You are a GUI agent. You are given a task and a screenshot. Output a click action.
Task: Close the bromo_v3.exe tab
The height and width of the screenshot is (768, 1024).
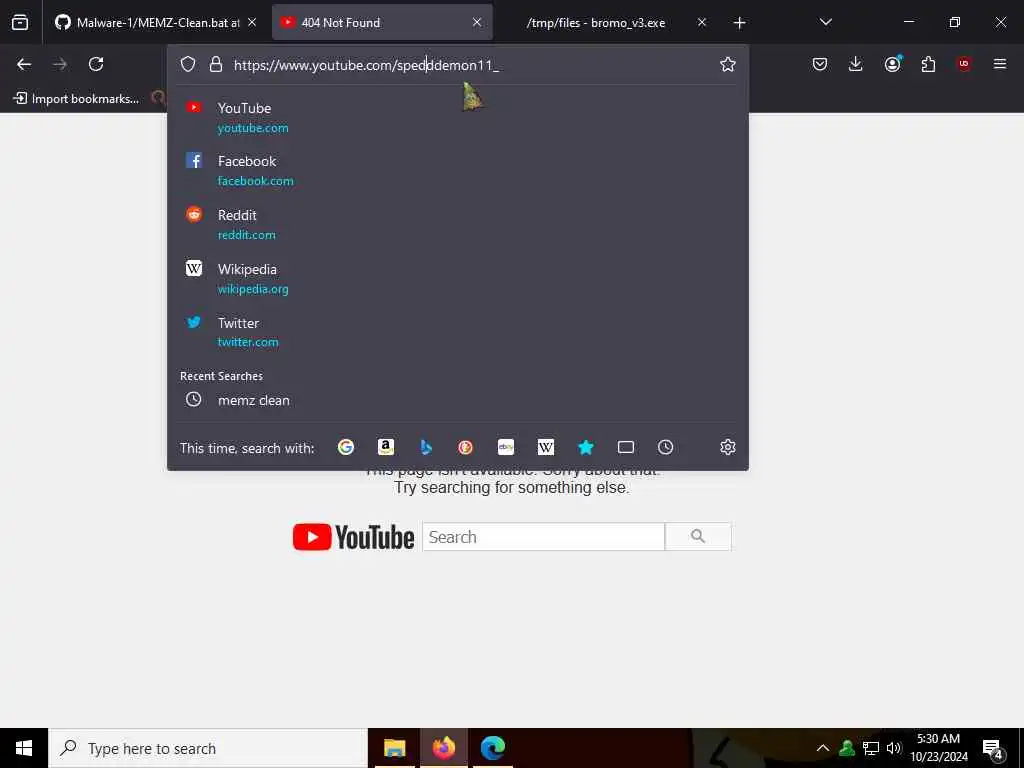(x=701, y=23)
